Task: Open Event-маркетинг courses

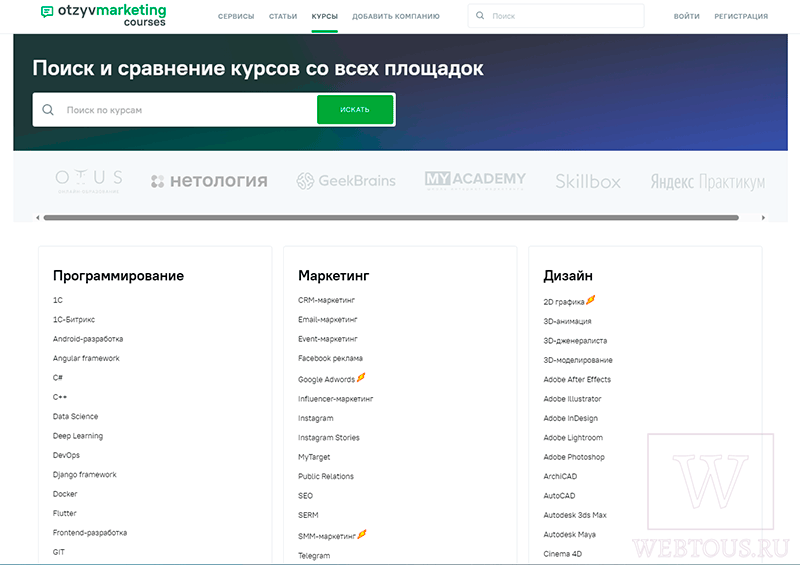Action: tap(328, 339)
